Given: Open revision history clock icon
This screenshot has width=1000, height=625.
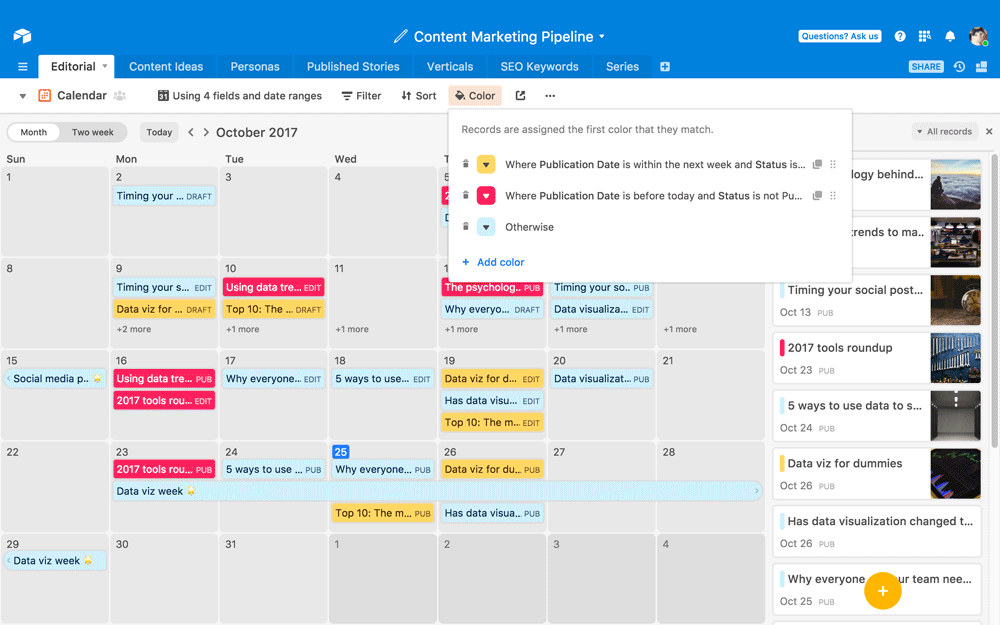Looking at the screenshot, I should pyautogui.click(x=959, y=66).
